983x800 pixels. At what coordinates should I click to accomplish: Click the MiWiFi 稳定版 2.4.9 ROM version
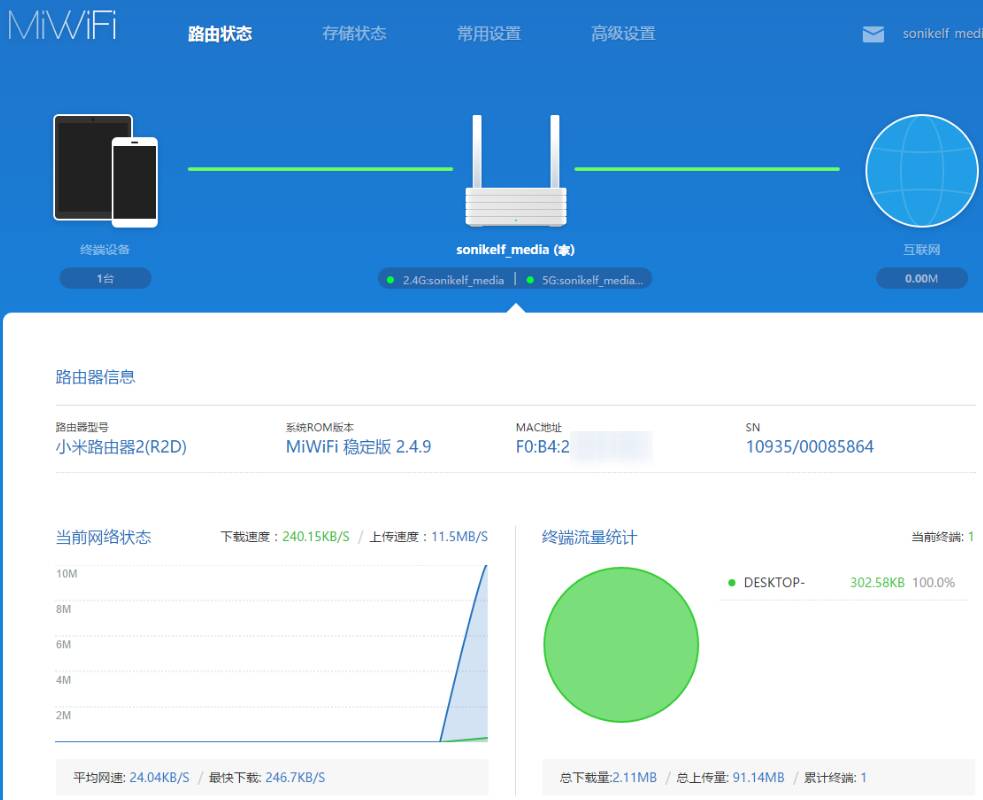358,447
